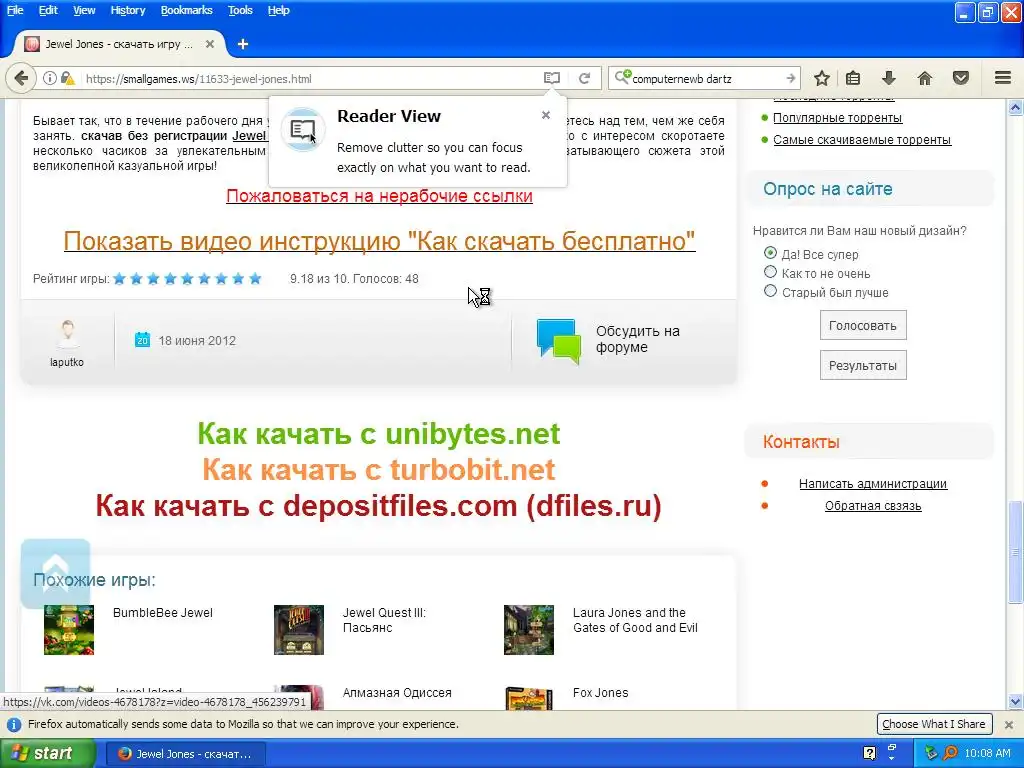Save page to Pocket icon
The width and height of the screenshot is (1024, 768).
click(x=961, y=78)
